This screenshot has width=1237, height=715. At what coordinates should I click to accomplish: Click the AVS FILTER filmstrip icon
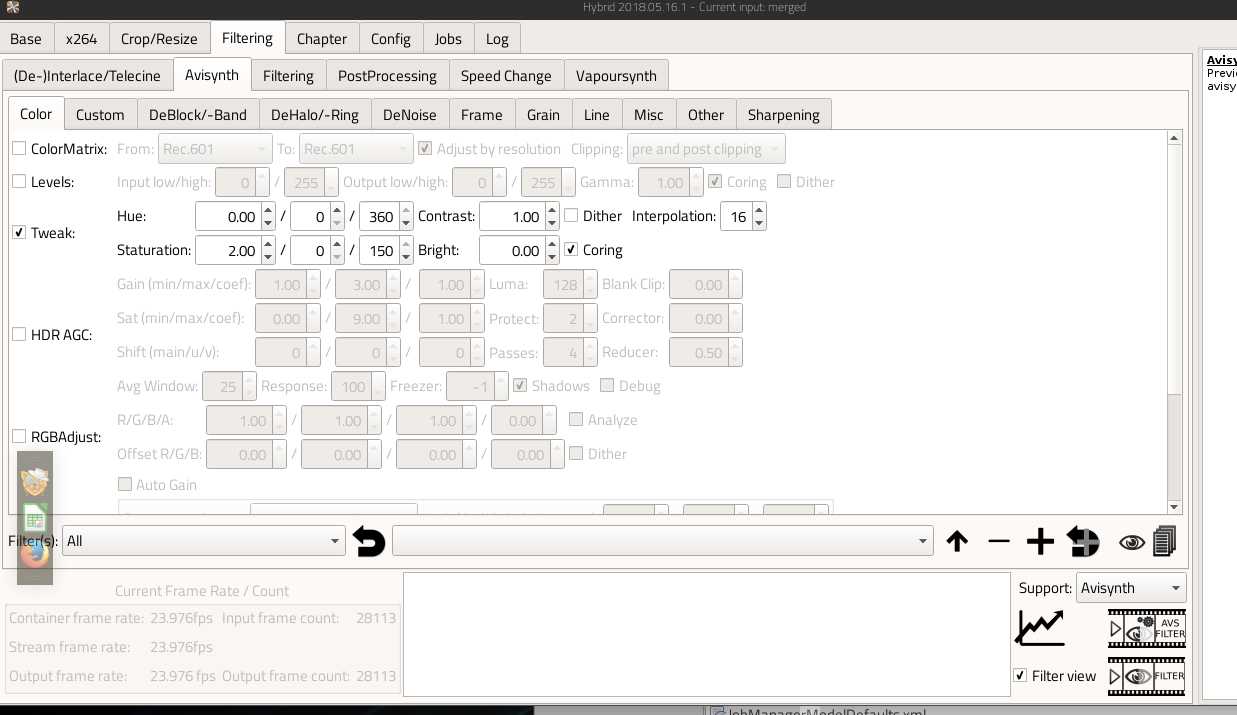1146,628
